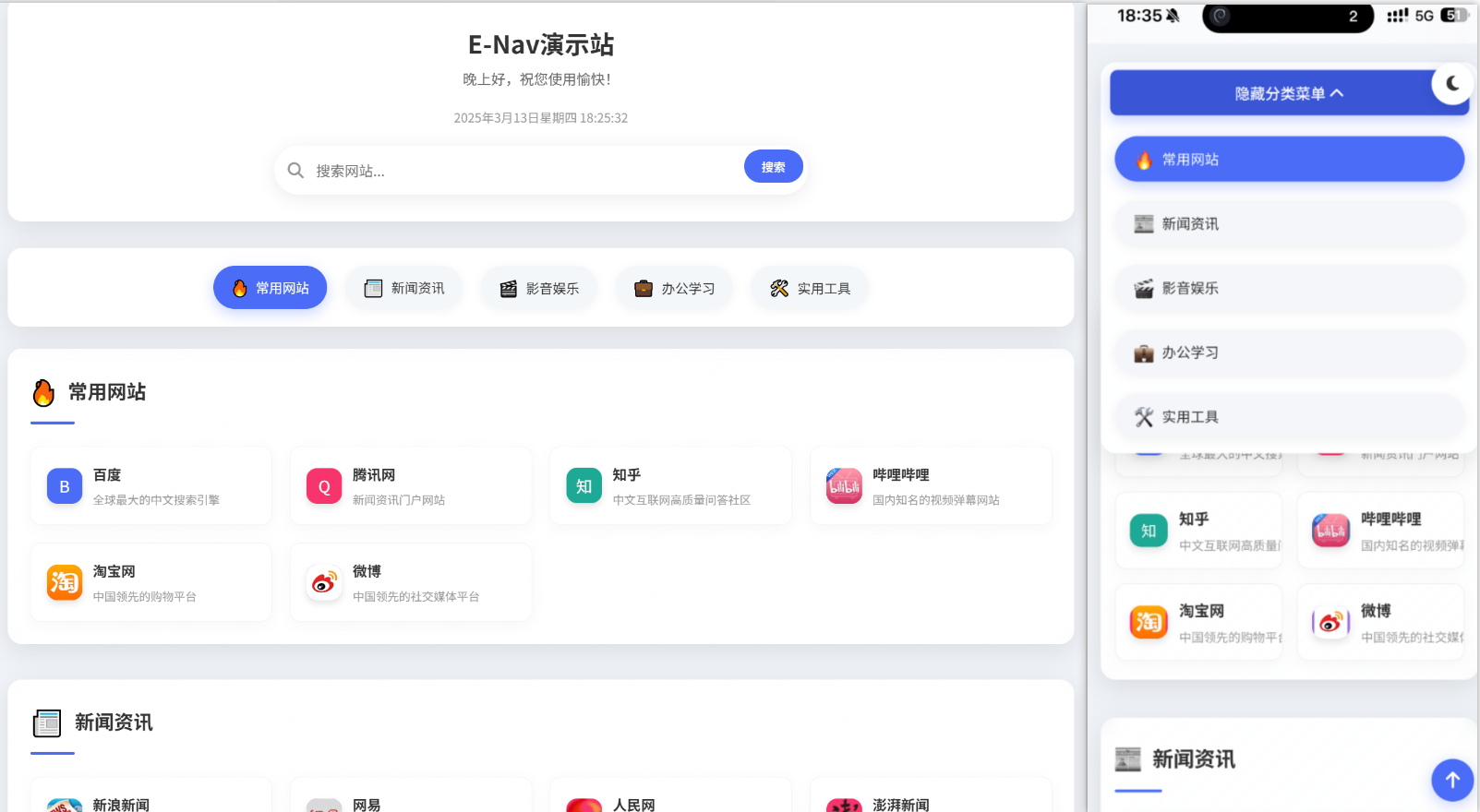Click the Baidu 'B' icon

pos(65,486)
